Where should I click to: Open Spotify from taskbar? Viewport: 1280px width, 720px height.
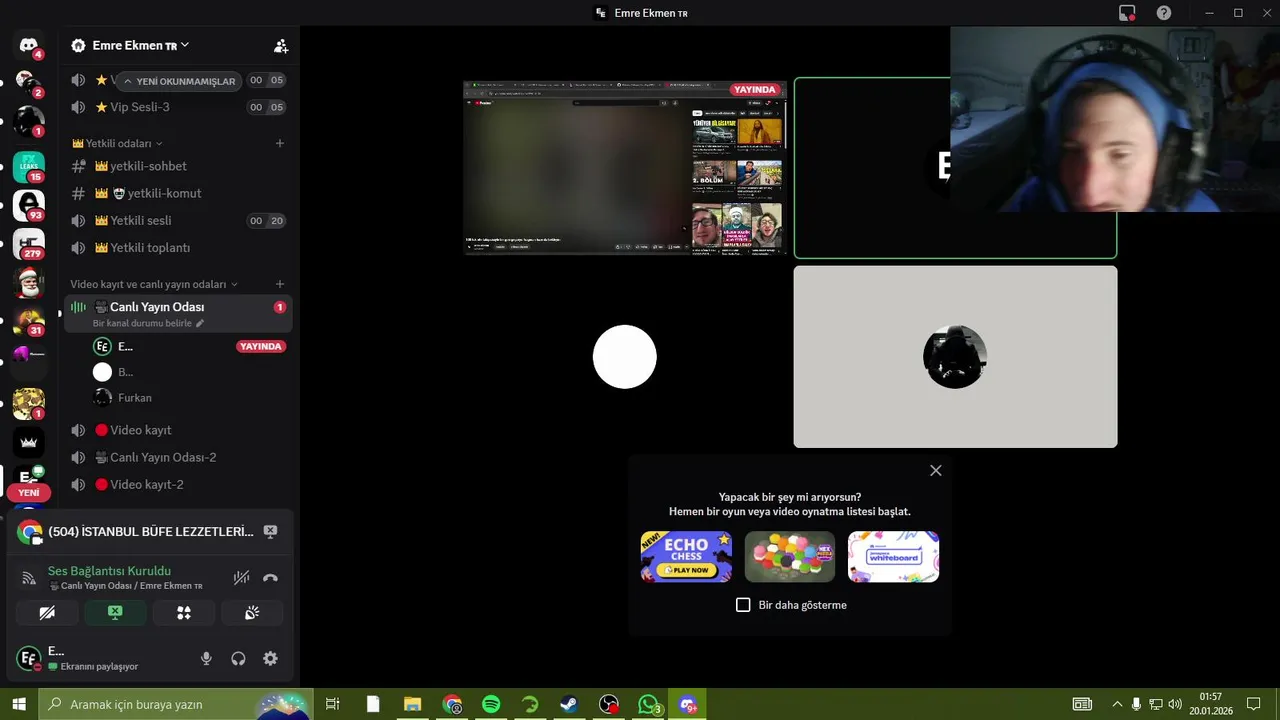click(x=491, y=704)
